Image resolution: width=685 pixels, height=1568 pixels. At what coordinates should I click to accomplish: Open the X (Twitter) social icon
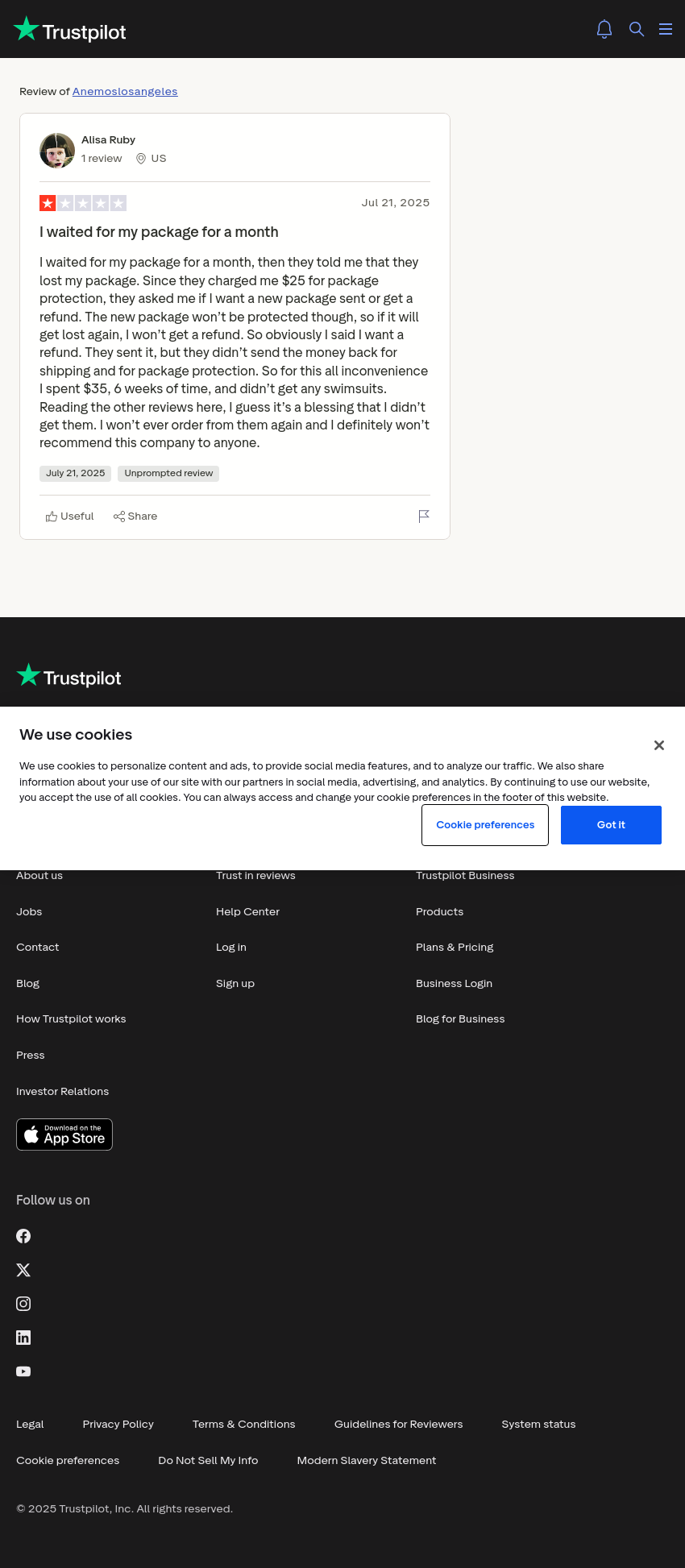pos(23,1270)
